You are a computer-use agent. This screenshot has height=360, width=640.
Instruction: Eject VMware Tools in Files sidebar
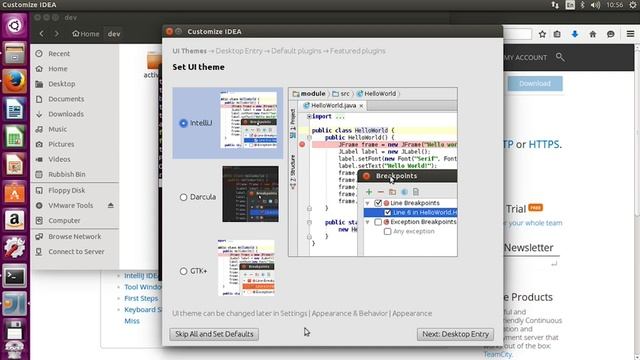pyautogui.click(x=111, y=205)
